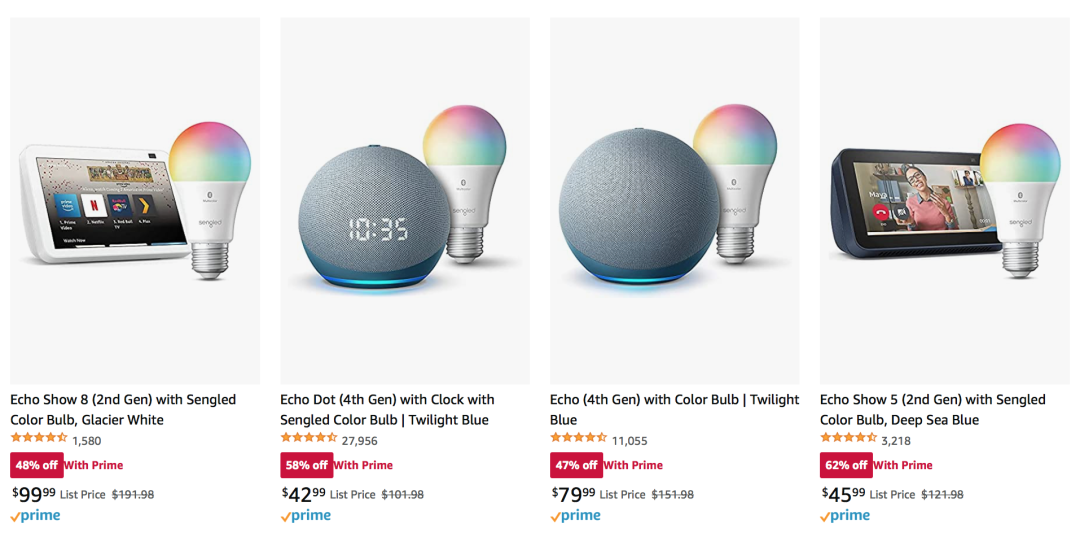Viewport: 1080px width, 542px height.
Task: Open Echo 4th Gen Twilight Blue image
Action: point(675,201)
